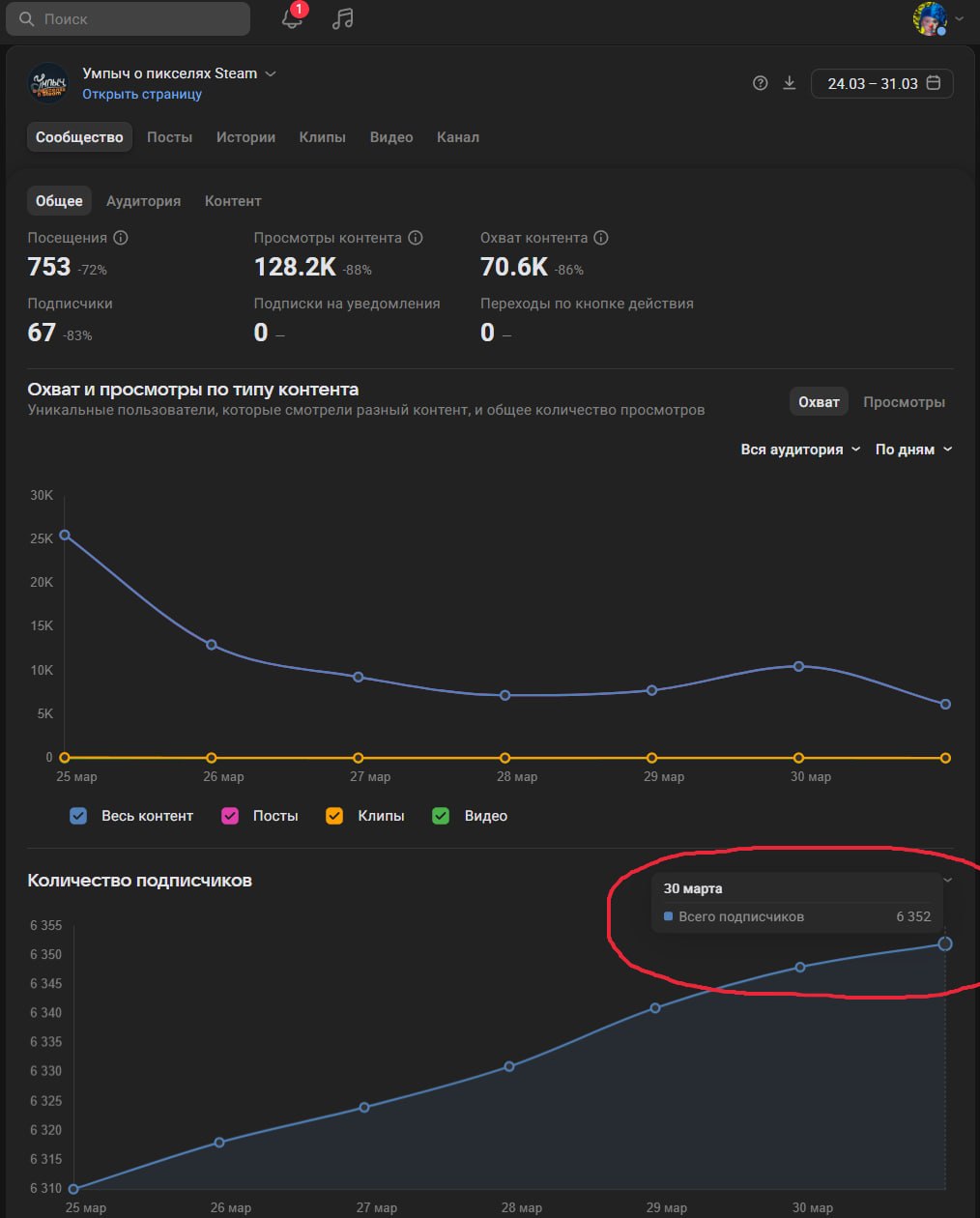The width and height of the screenshot is (980, 1218).
Task: Download statistics with the export icon
Action: (x=789, y=83)
